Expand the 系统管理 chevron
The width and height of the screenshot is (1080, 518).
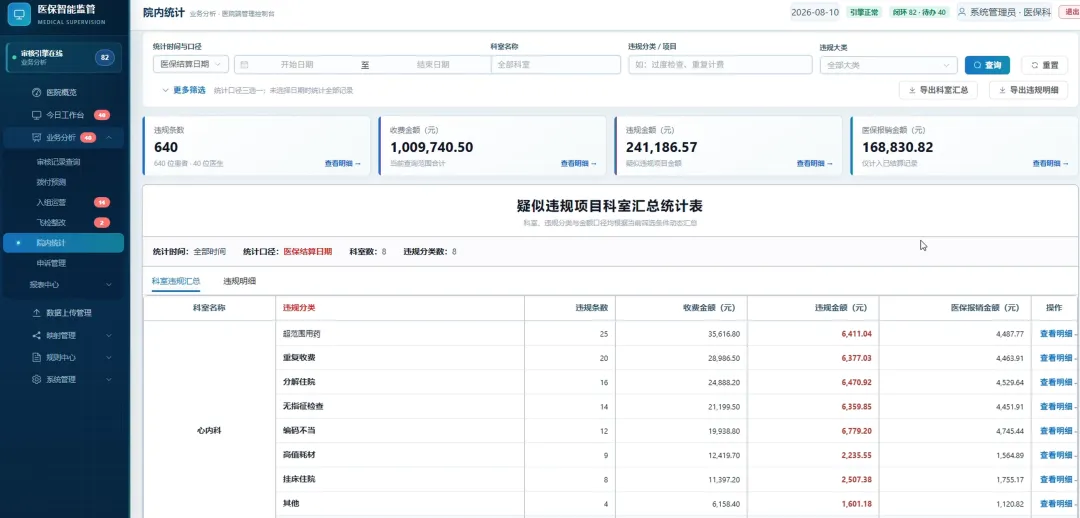(109, 380)
